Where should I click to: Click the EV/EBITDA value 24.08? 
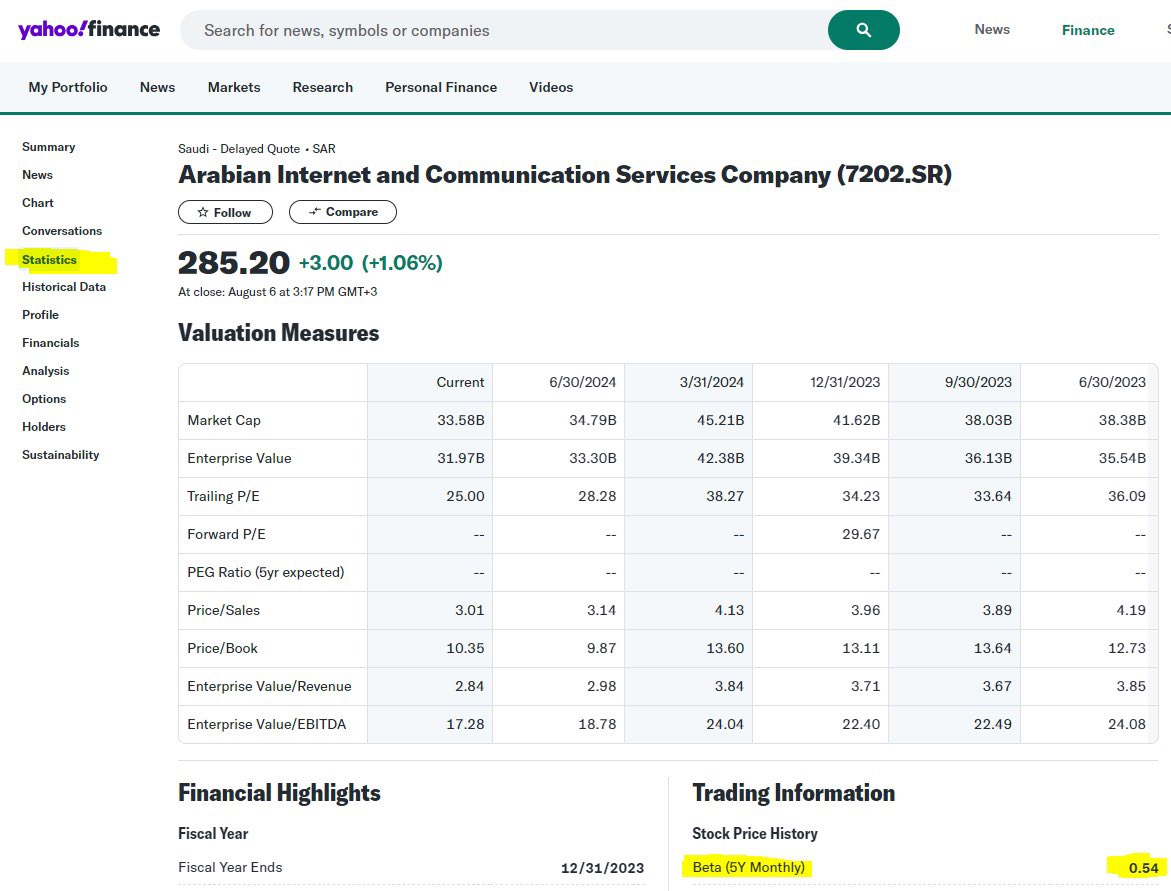click(1127, 724)
